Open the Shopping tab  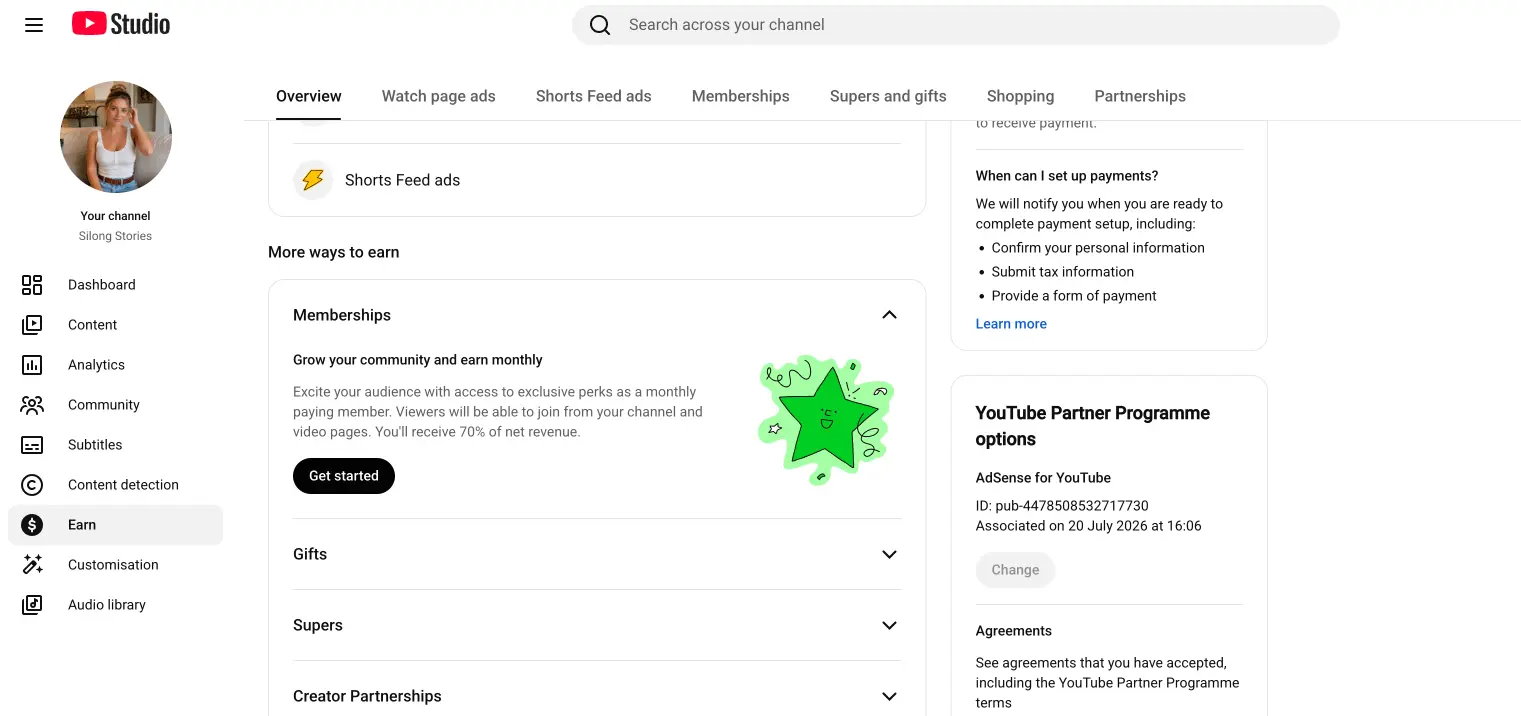[1020, 96]
